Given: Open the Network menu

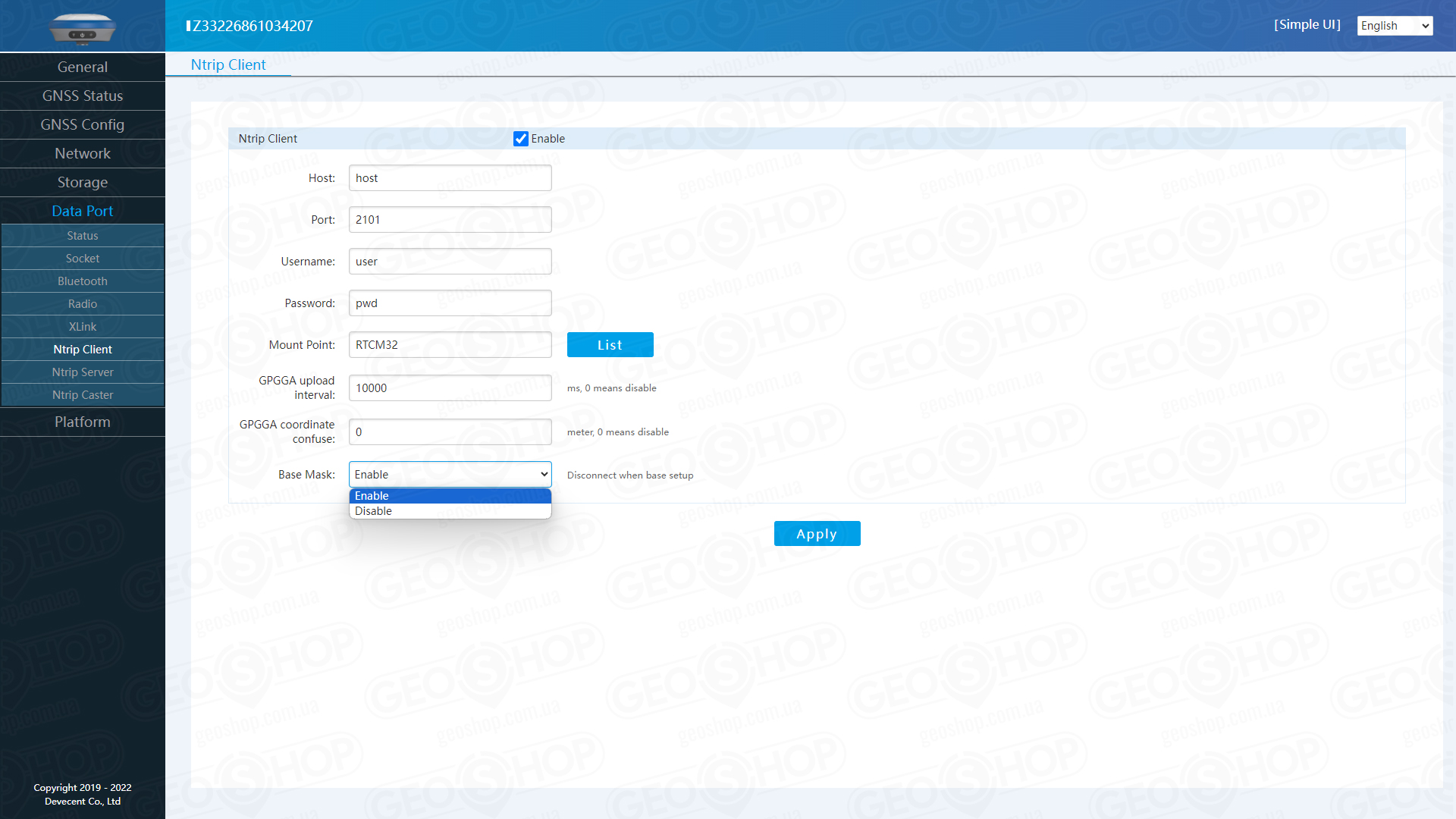Looking at the screenshot, I should [x=83, y=154].
